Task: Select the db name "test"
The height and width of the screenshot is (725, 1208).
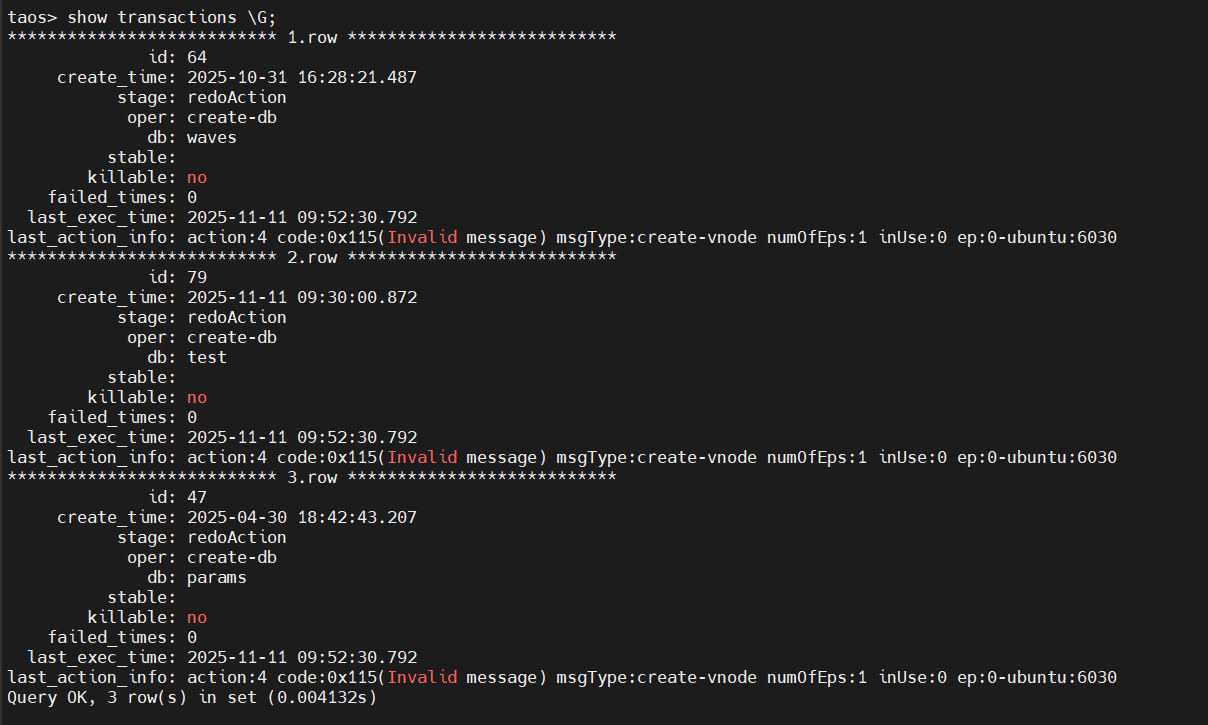Action: click(x=207, y=357)
